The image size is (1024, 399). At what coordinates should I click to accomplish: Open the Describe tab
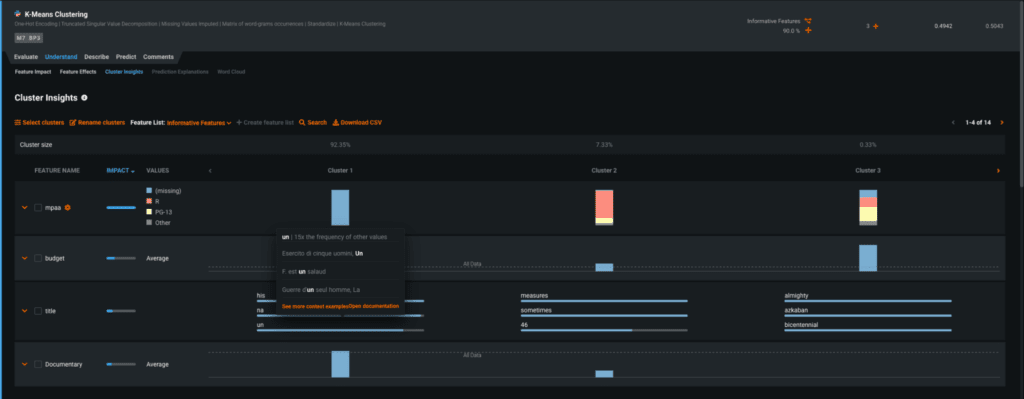97,57
